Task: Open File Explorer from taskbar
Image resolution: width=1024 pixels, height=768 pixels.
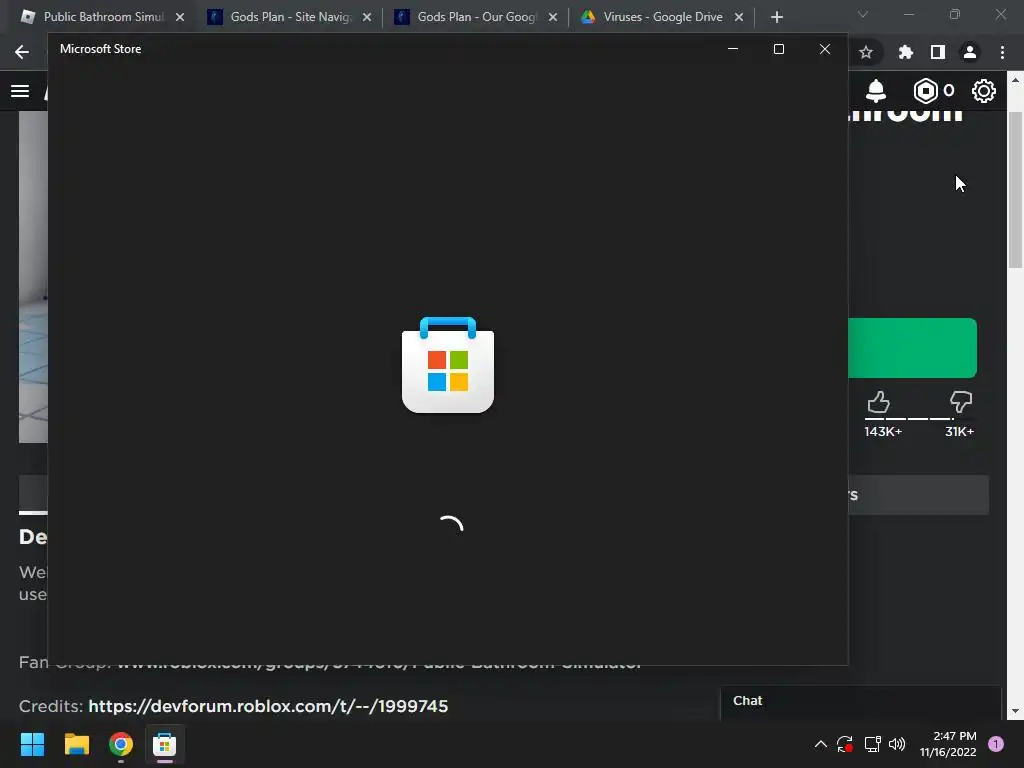Action: click(x=76, y=744)
